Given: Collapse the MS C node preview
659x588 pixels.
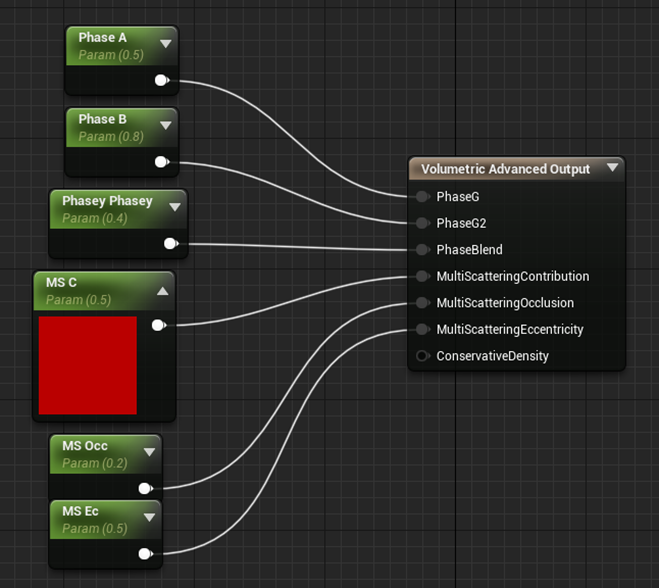Looking at the screenshot, I should tap(163, 291).
